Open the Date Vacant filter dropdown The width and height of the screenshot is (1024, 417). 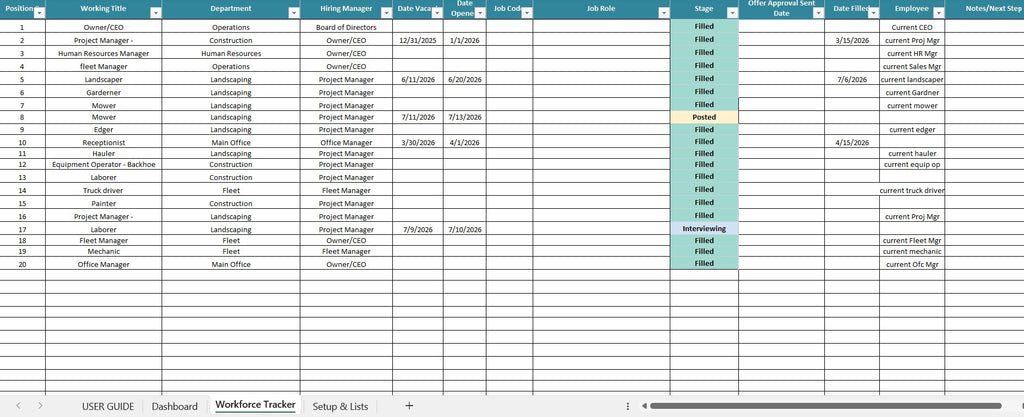(x=437, y=13)
